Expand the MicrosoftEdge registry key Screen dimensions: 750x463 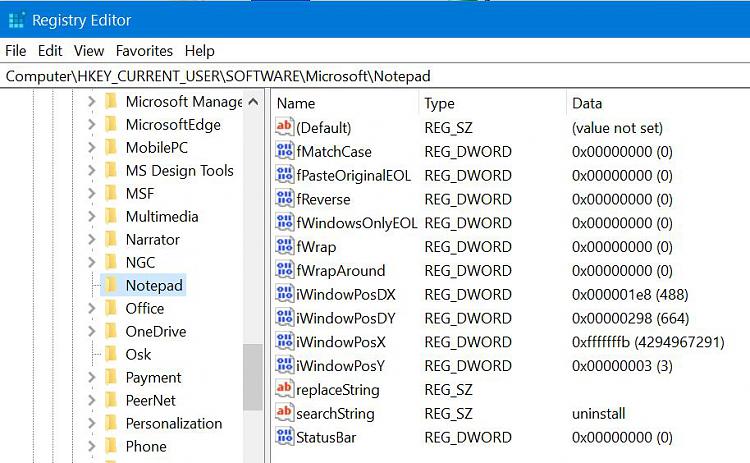click(x=91, y=124)
